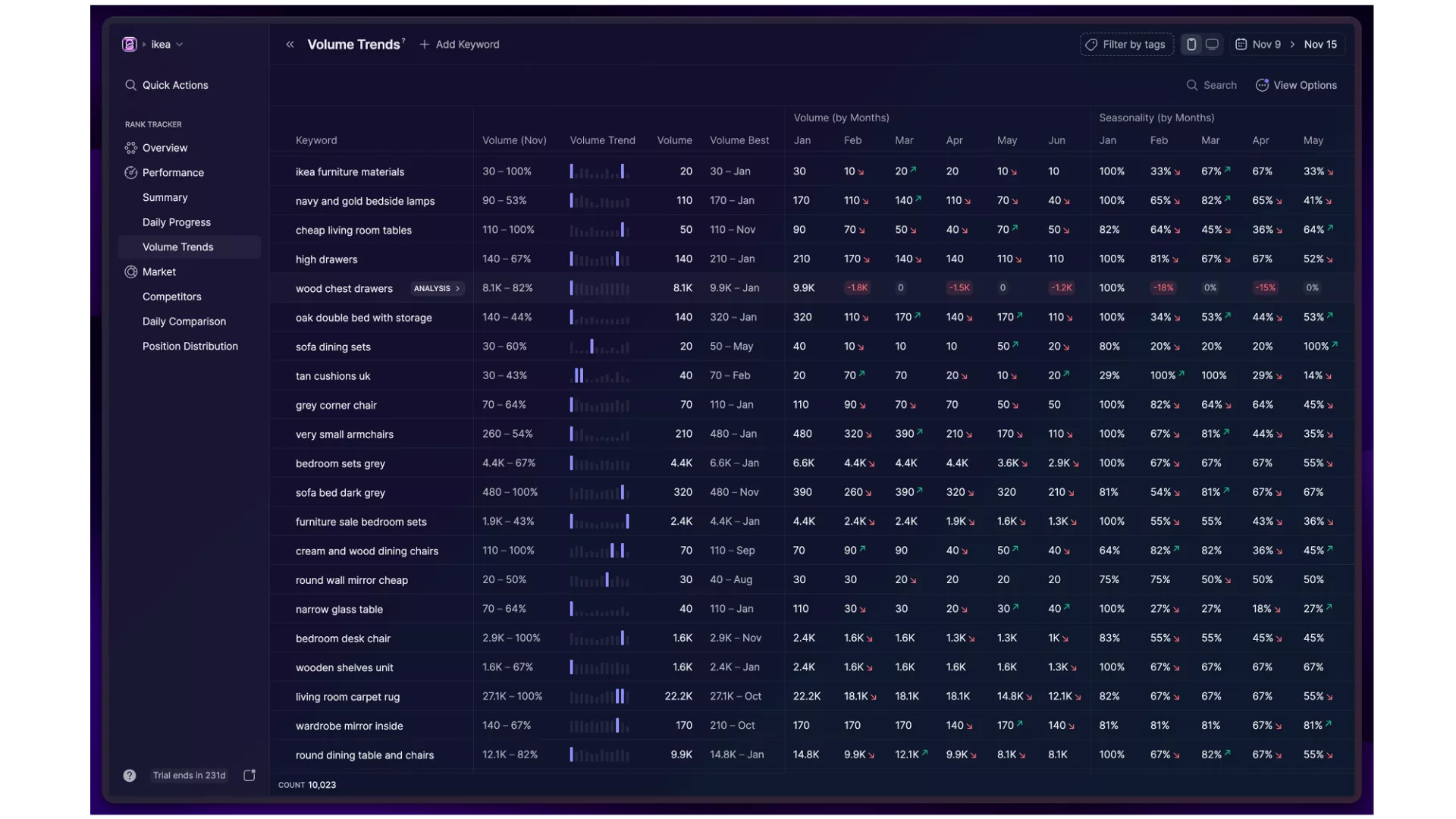The image size is (1456, 819).
Task: Click the workspace logo icon
Action: coord(129,45)
